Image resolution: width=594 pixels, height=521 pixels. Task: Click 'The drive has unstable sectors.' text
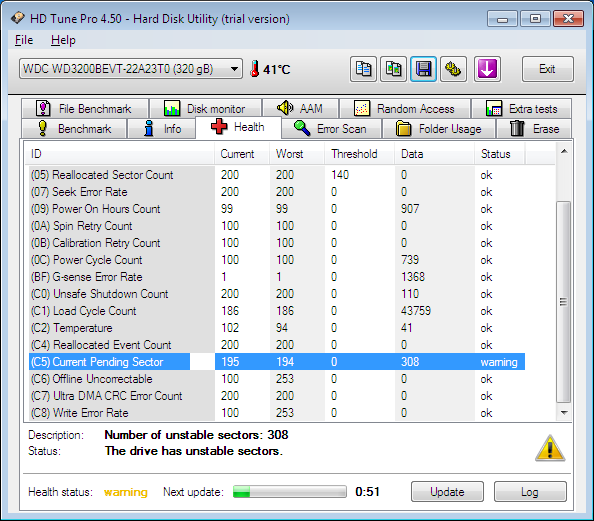194,451
